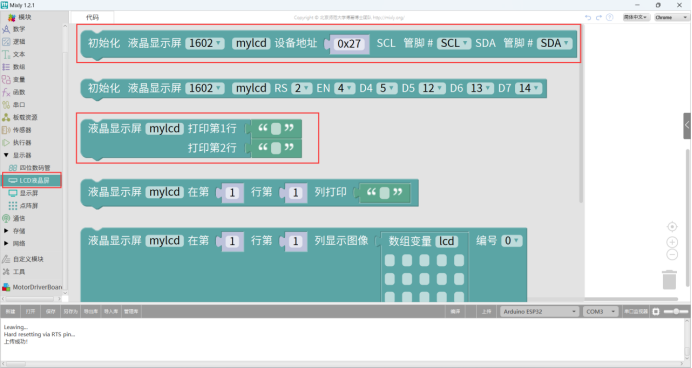The image size is (692, 368).
Task: Adjust the bottom-right toolbar slider
Action: click(675, 312)
